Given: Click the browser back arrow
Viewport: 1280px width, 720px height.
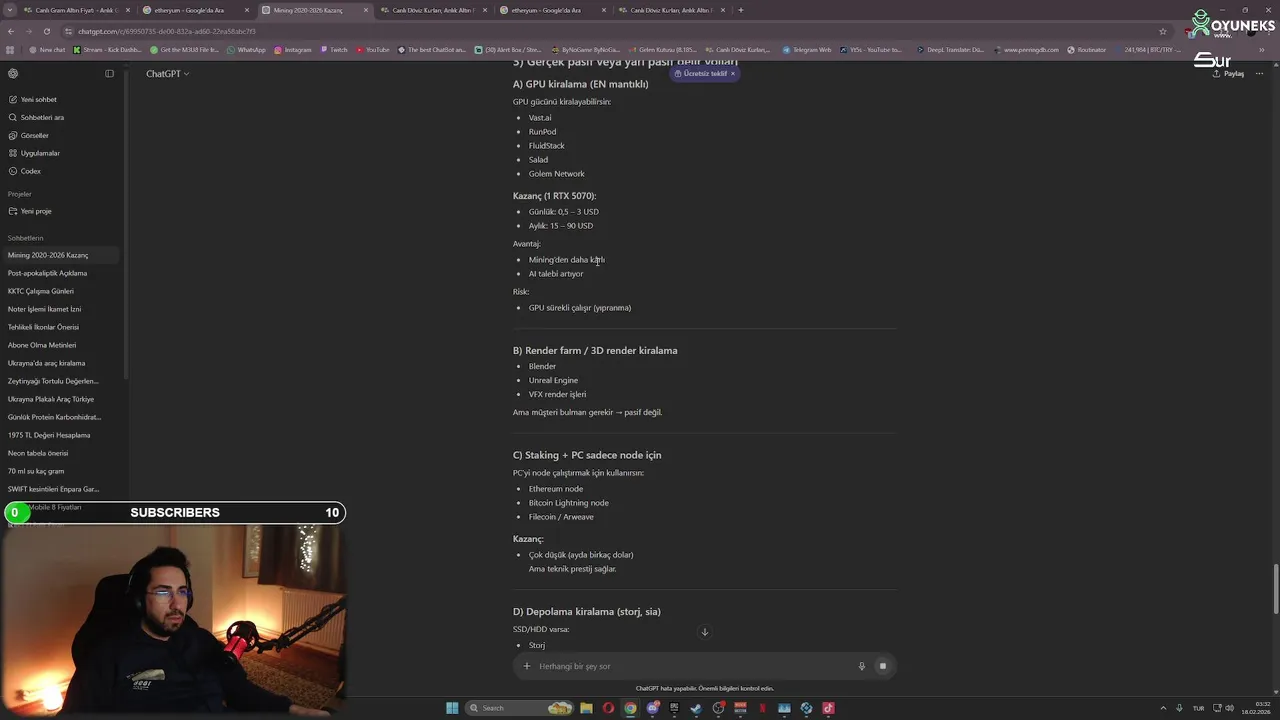Looking at the screenshot, I should click(x=13, y=31).
